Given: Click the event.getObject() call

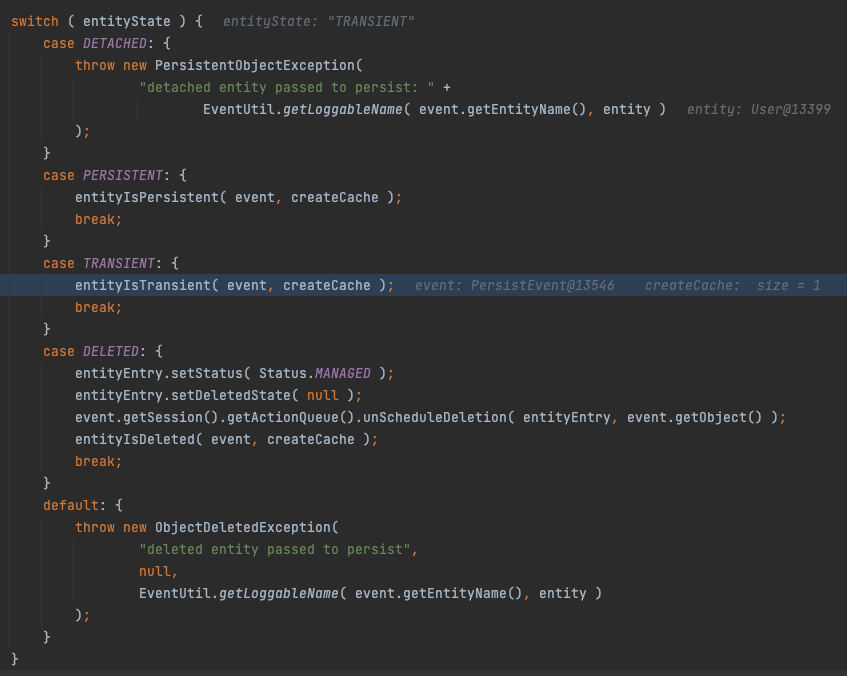Looking at the screenshot, I should (x=694, y=418).
